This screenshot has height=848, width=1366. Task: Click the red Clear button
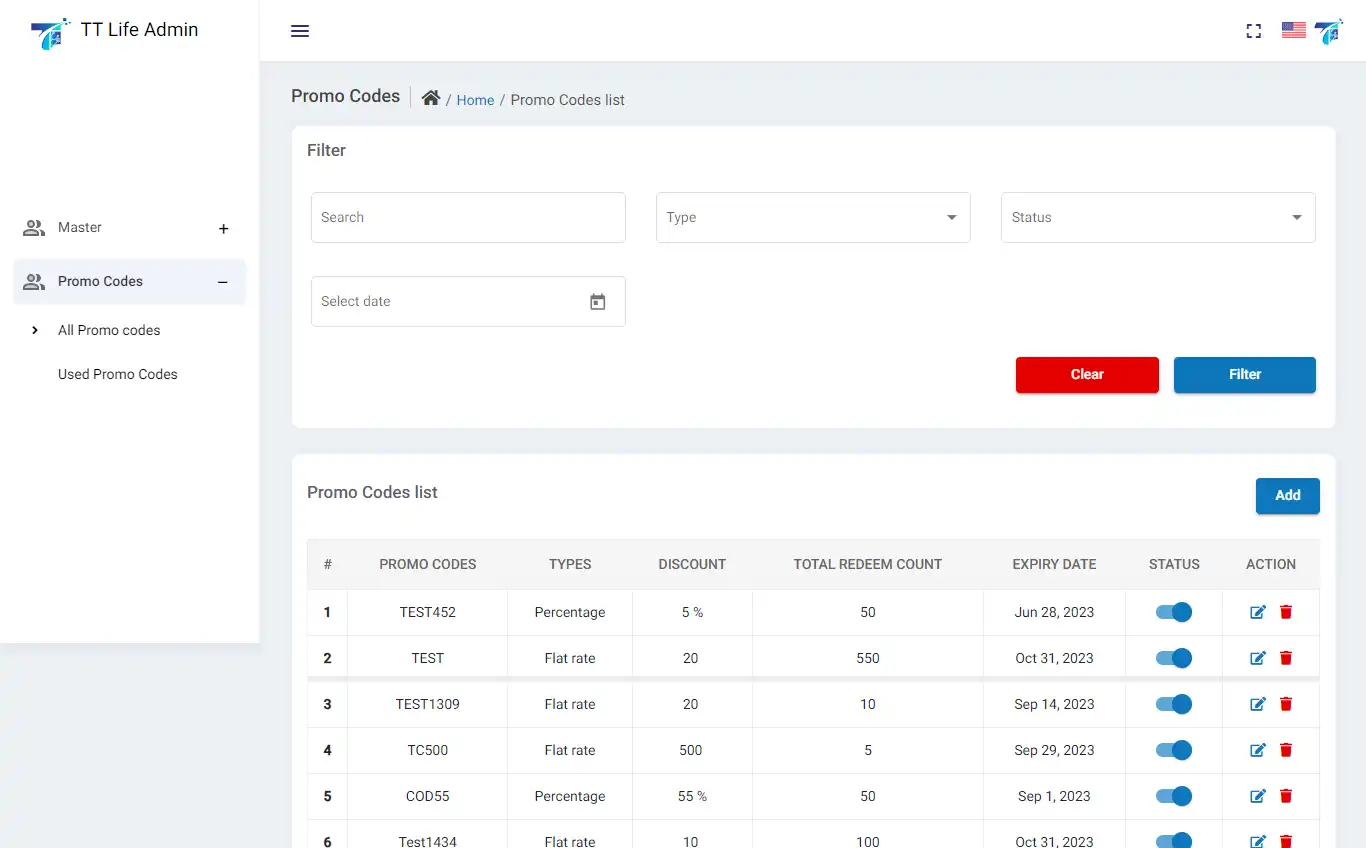(1087, 375)
